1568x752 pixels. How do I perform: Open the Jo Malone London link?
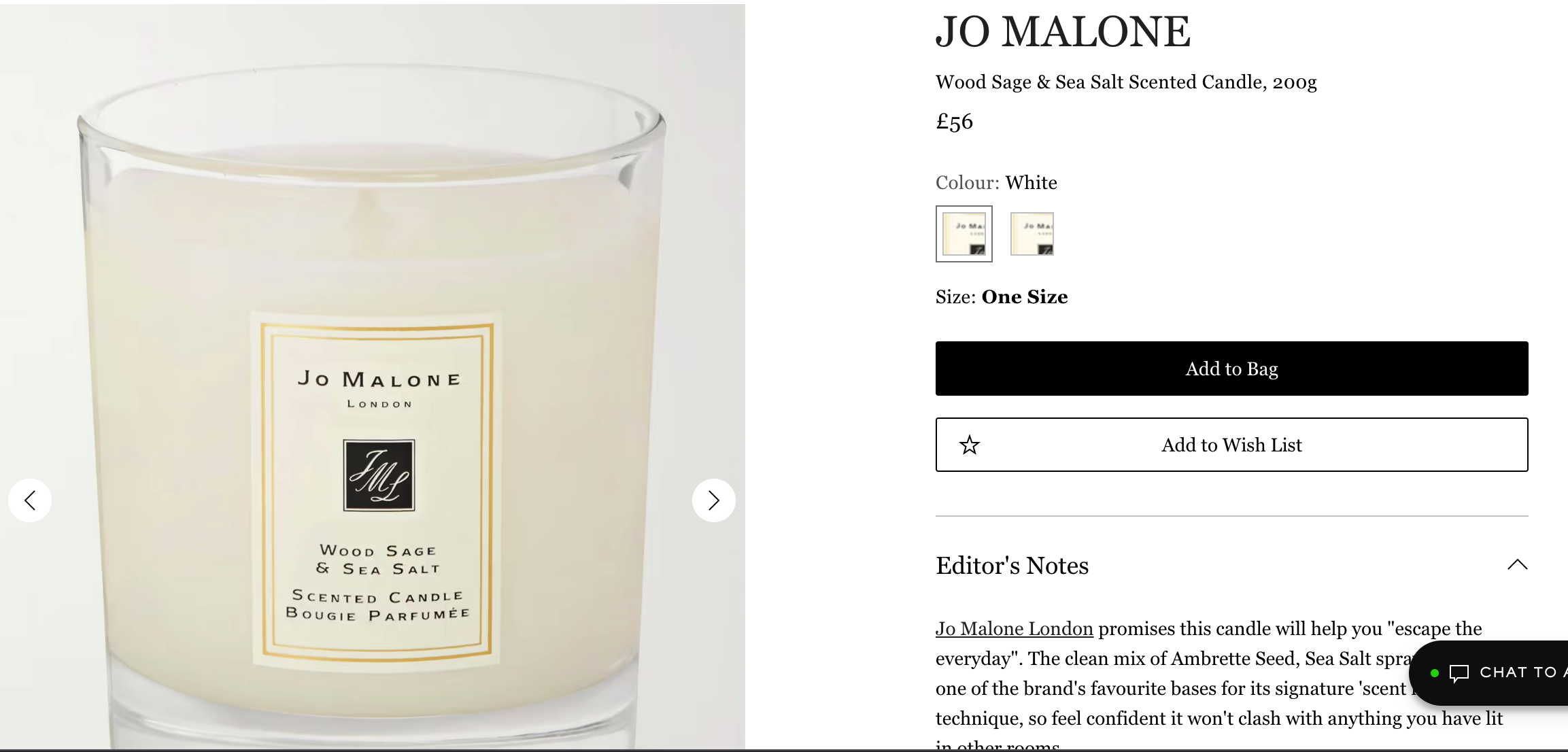coord(1015,629)
